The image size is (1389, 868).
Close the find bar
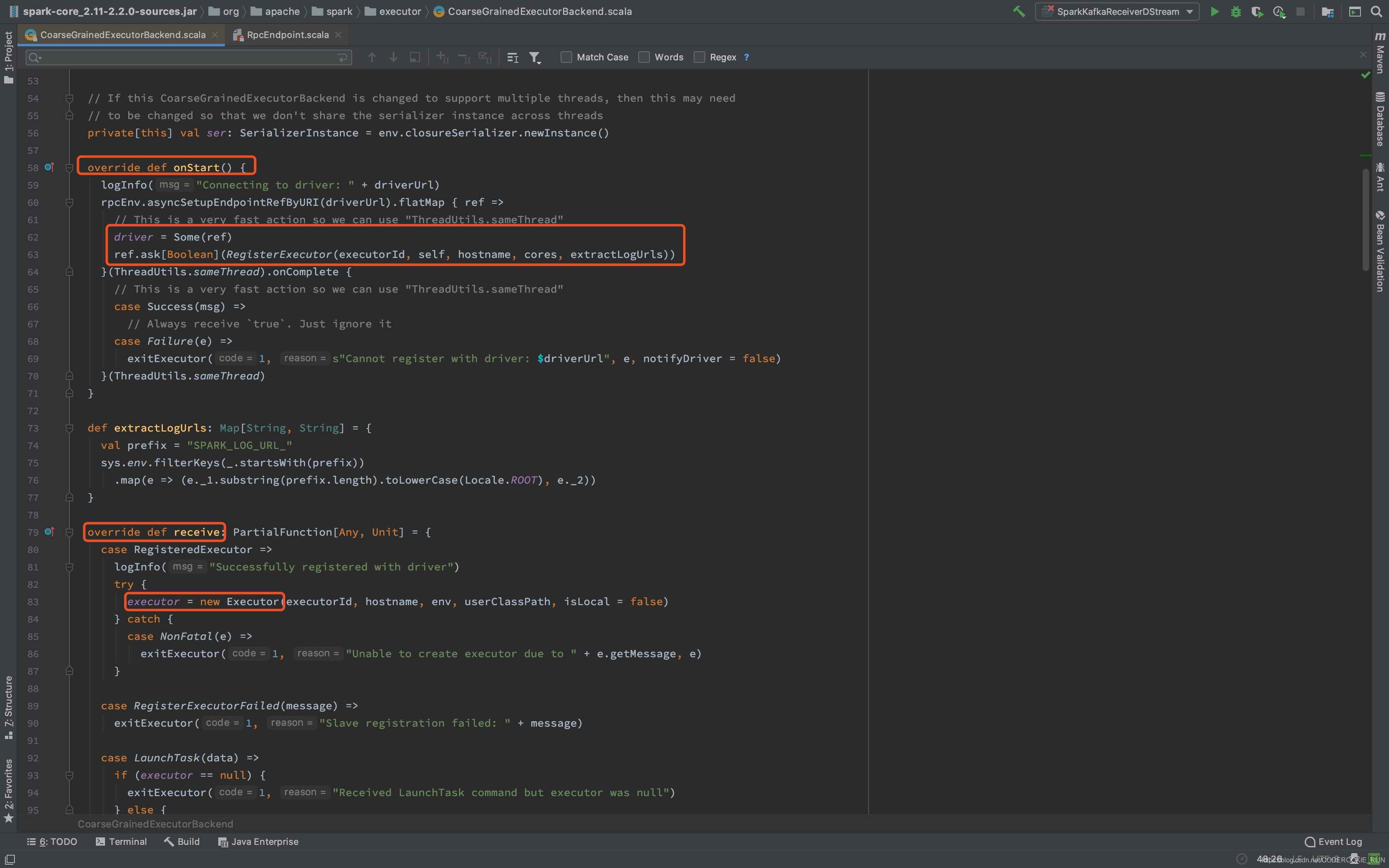pos(1363,55)
